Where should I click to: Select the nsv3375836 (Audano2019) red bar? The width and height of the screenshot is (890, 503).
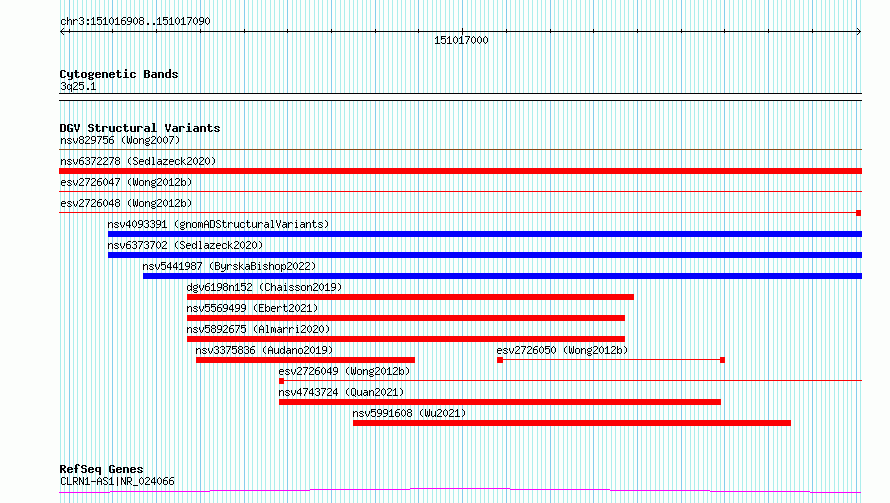tap(305, 360)
